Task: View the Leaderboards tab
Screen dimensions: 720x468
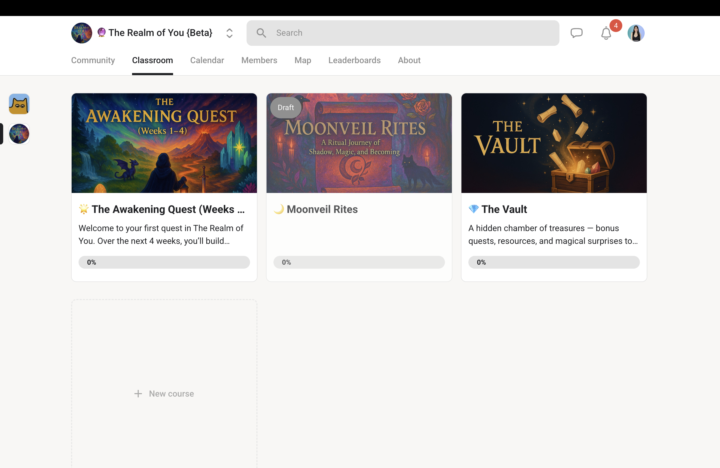Action: (354, 60)
